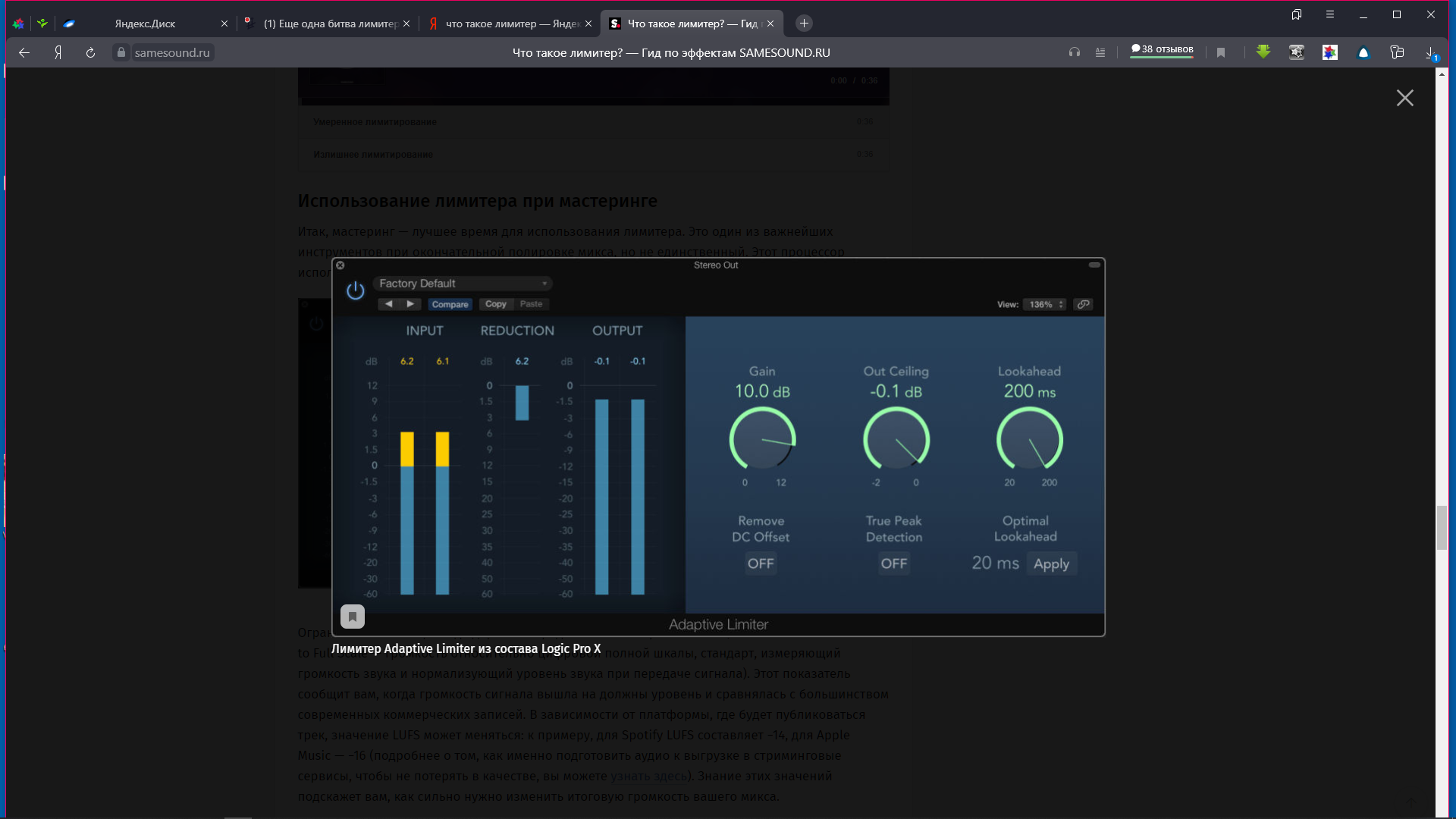Screen dimensions: 1456x819
Task: Reload the page with the refresh icon
Action: point(90,52)
